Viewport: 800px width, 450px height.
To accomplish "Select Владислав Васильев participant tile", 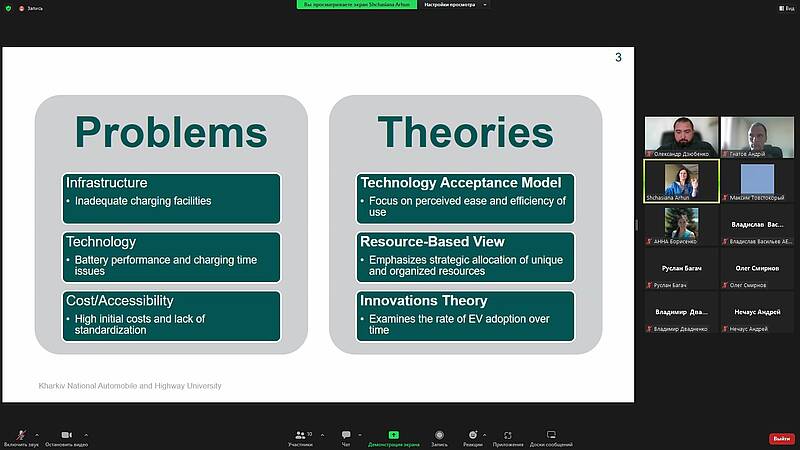I will pos(757,224).
